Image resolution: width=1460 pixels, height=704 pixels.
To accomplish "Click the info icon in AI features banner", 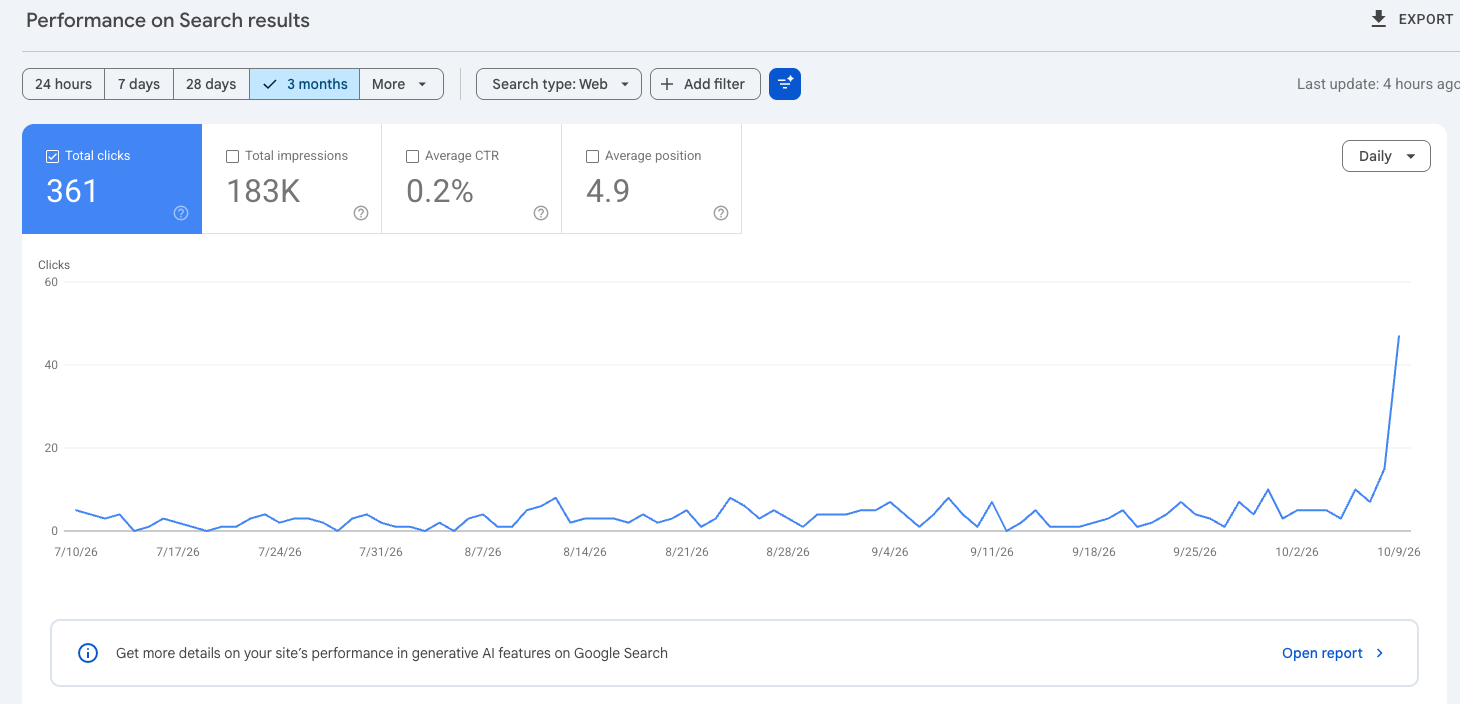I will pyautogui.click(x=88, y=653).
